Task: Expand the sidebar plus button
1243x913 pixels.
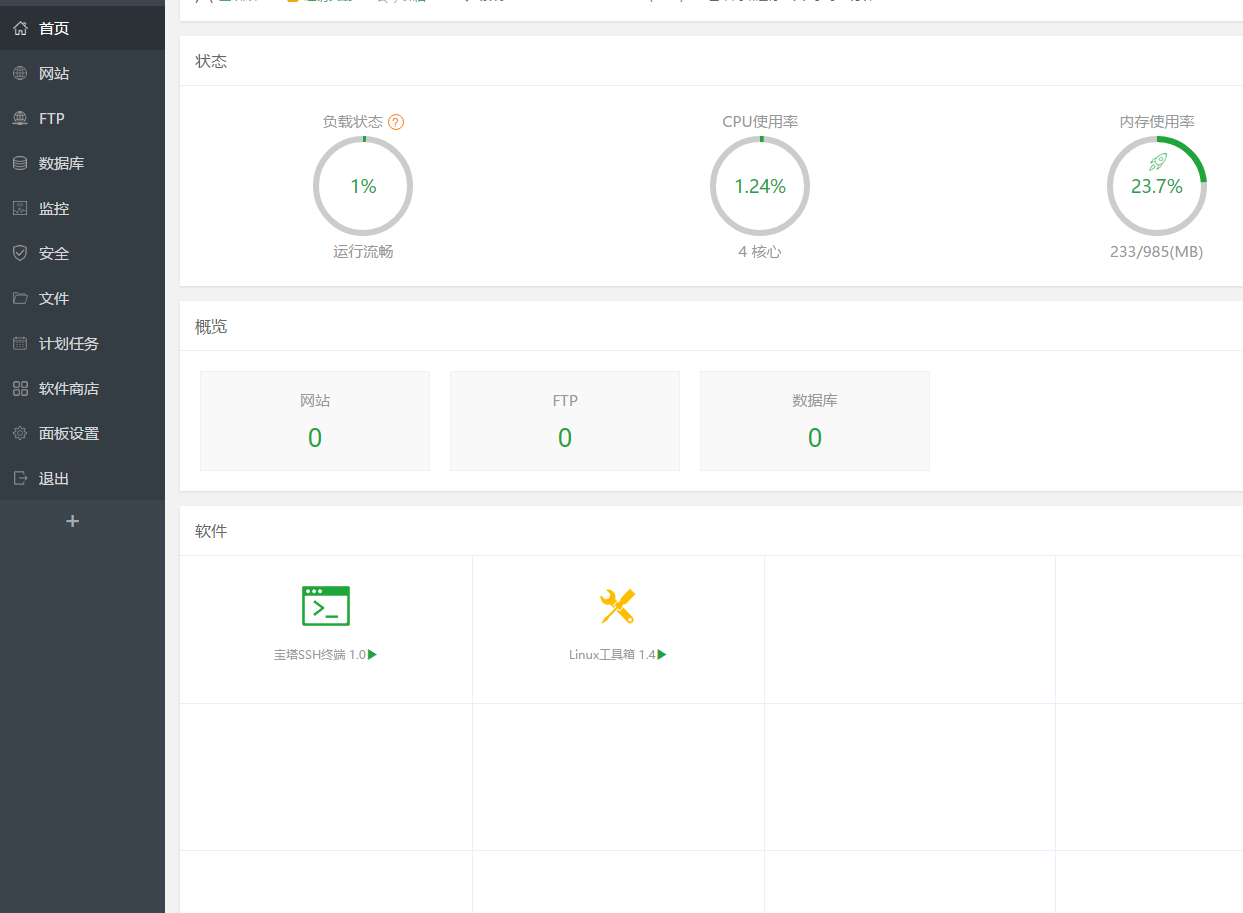Action: [71, 521]
